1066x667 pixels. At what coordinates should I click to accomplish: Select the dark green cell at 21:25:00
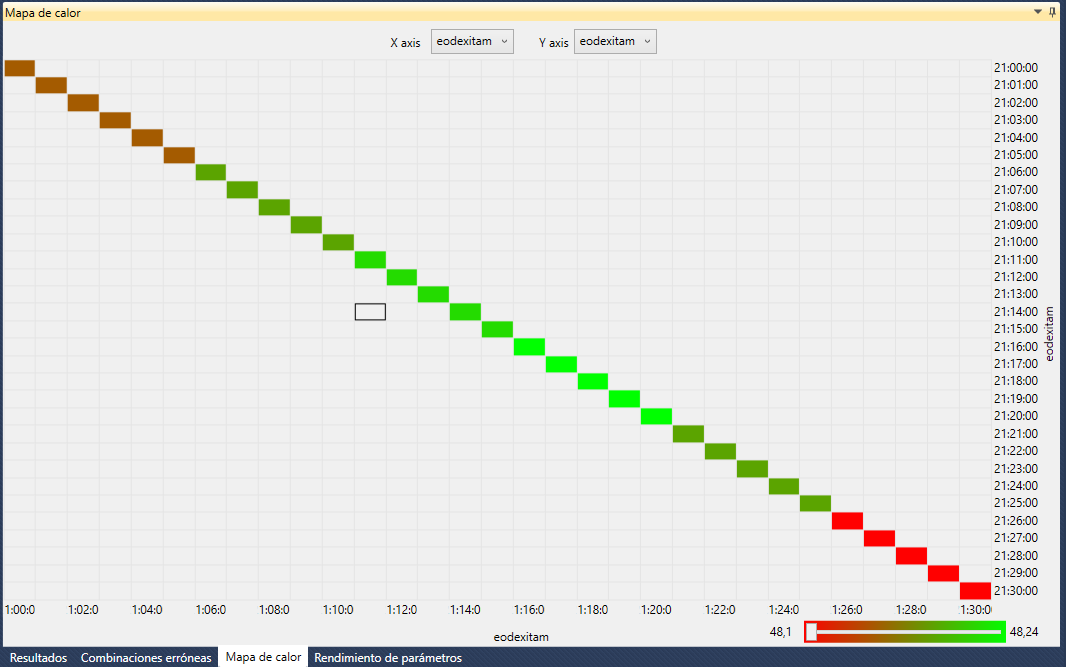[815, 503]
